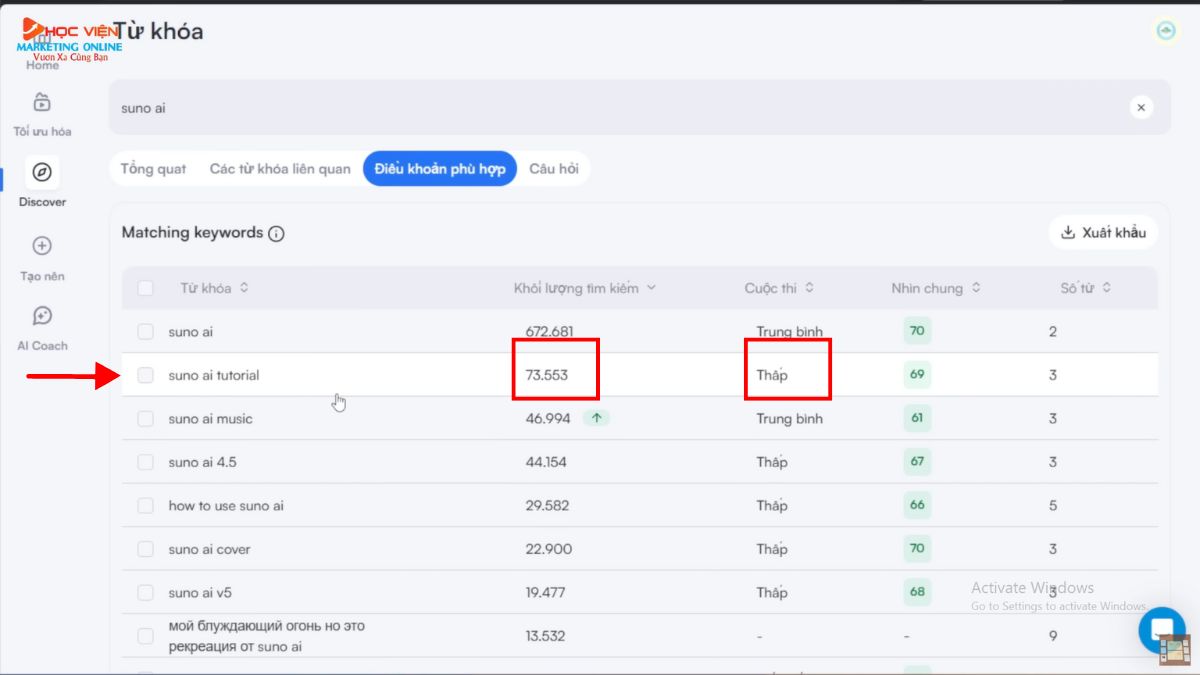Click the Discover compass icon
Viewport: 1200px width, 675px height.
[x=42, y=173]
